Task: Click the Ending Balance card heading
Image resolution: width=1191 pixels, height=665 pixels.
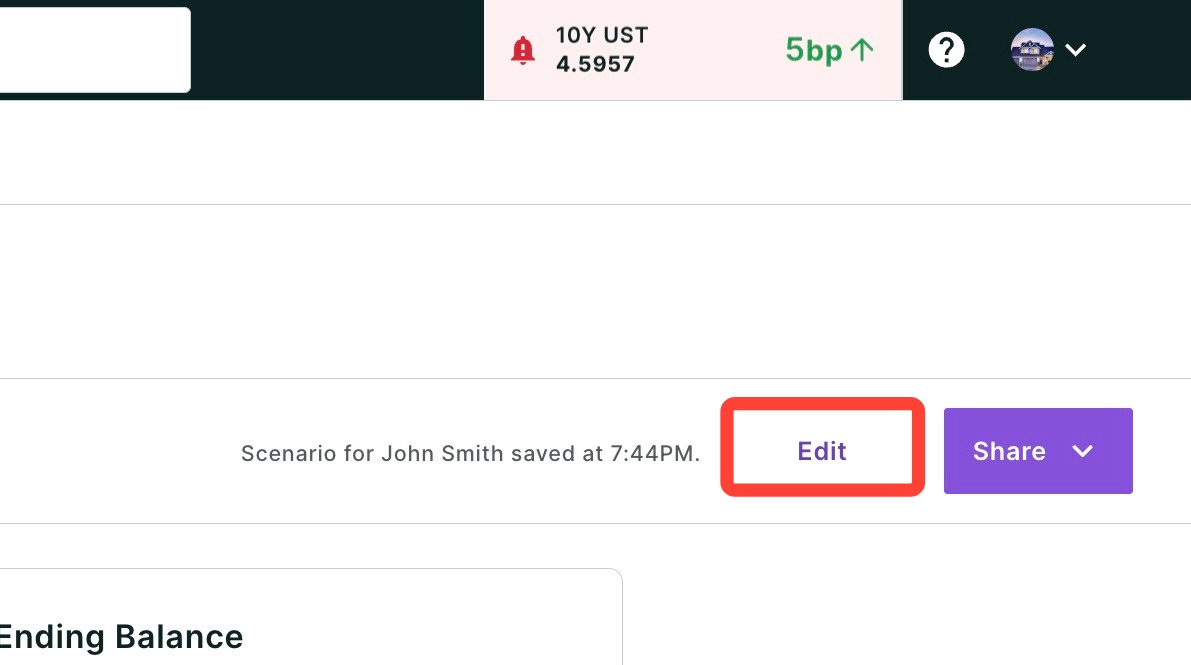Action: click(x=122, y=637)
